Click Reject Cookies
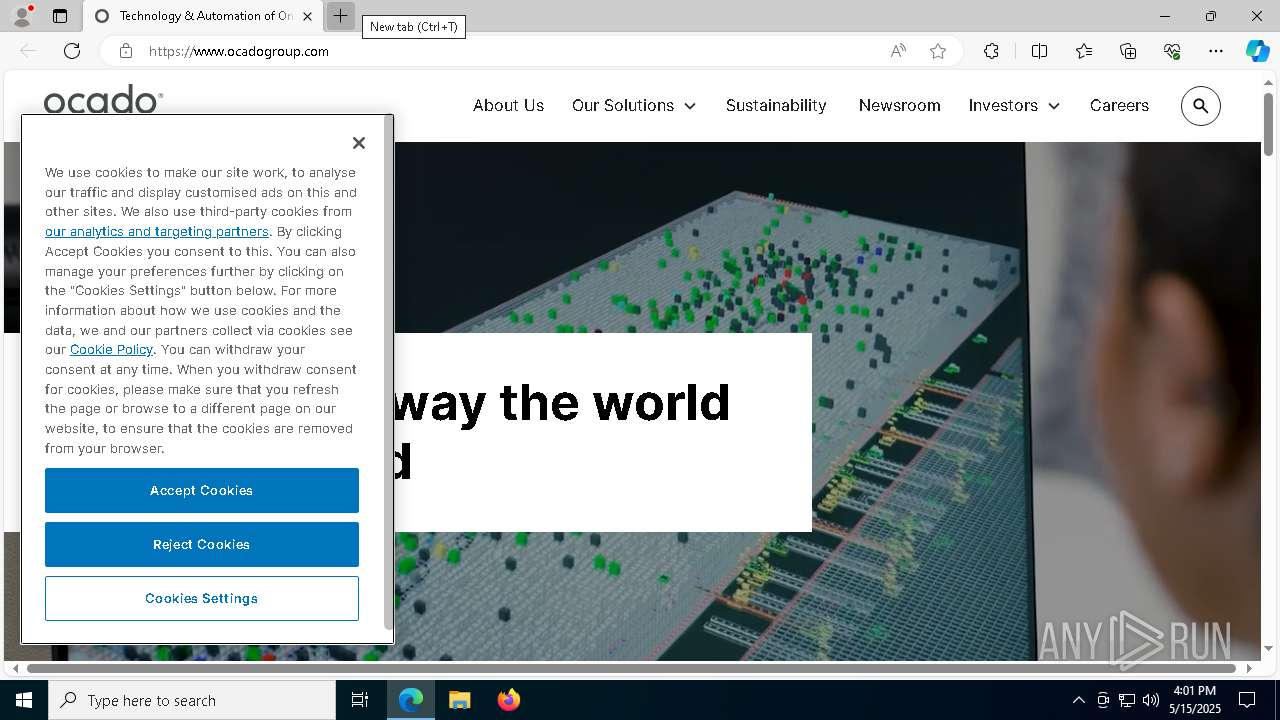Viewport: 1280px width, 720px height. [x=202, y=544]
